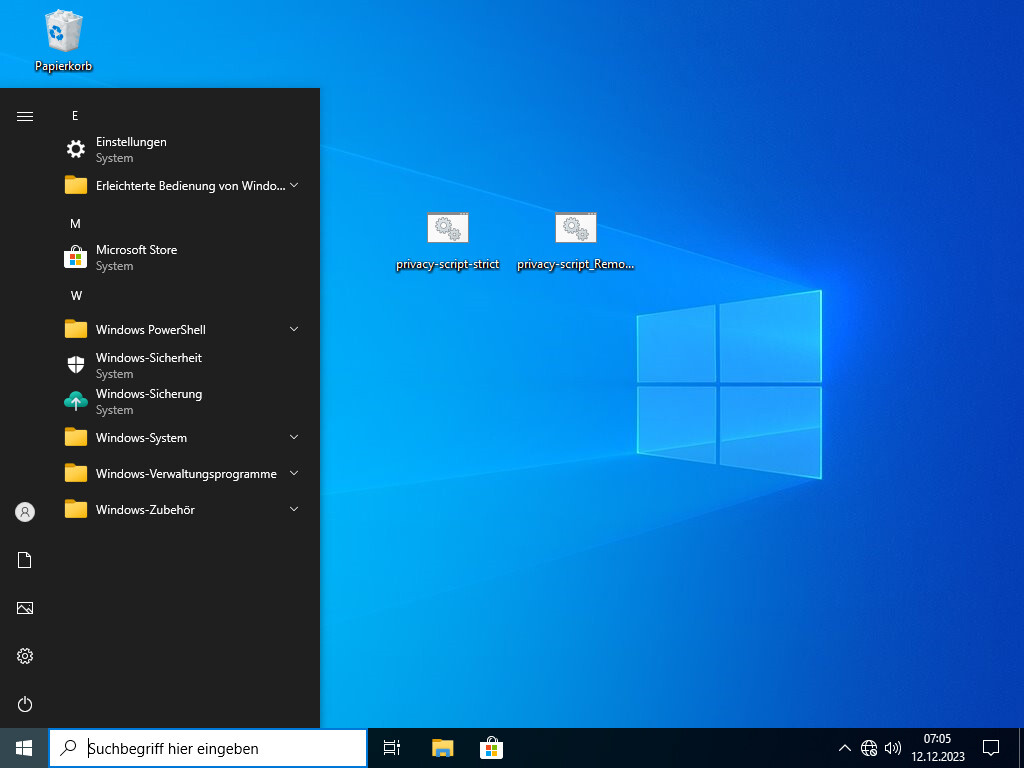
Task: Open Windows-Sicherung from the list
Action: tap(183, 401)
